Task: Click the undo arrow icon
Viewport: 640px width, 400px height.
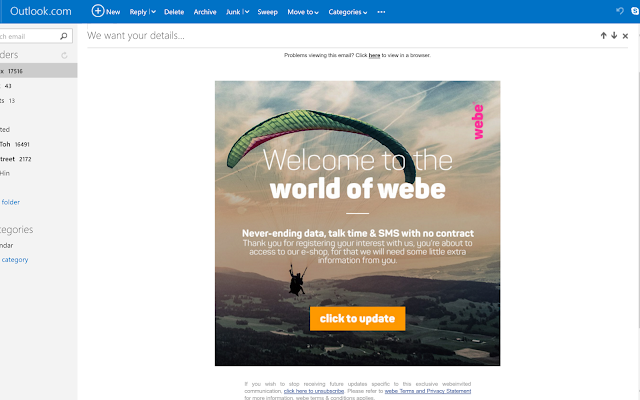Action: (x=620, y=11)
